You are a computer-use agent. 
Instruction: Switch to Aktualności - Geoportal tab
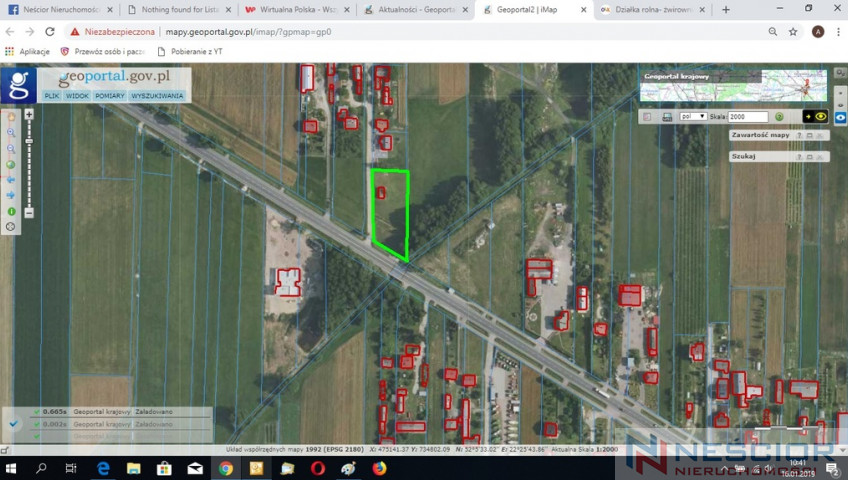pos(415,9)
